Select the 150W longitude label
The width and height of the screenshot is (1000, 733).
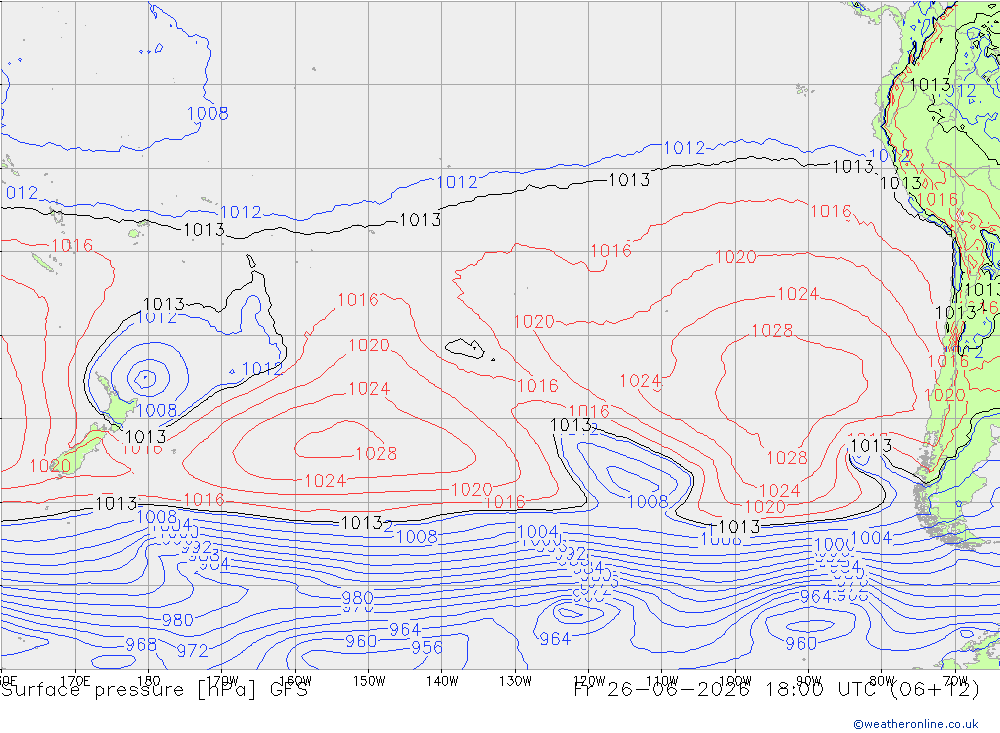pos(369,681)
